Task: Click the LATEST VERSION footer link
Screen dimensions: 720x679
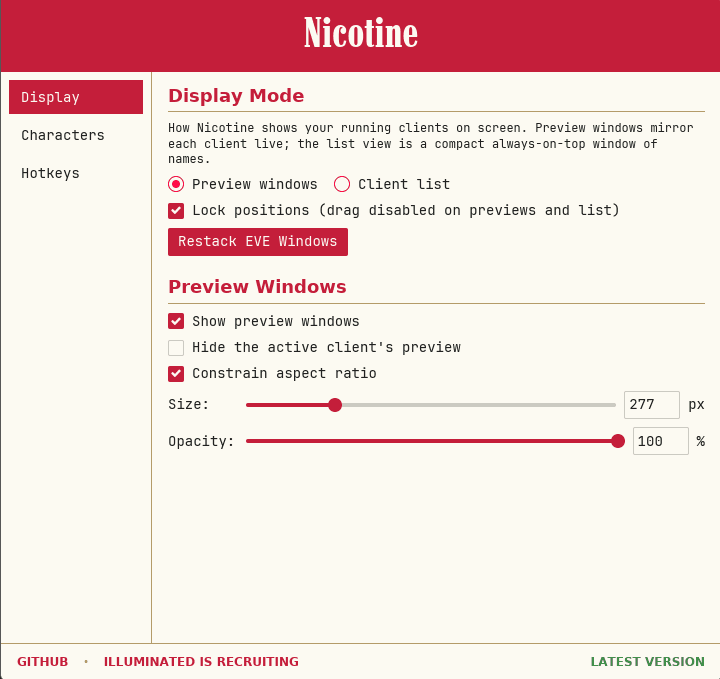Action: pos(647,662)
